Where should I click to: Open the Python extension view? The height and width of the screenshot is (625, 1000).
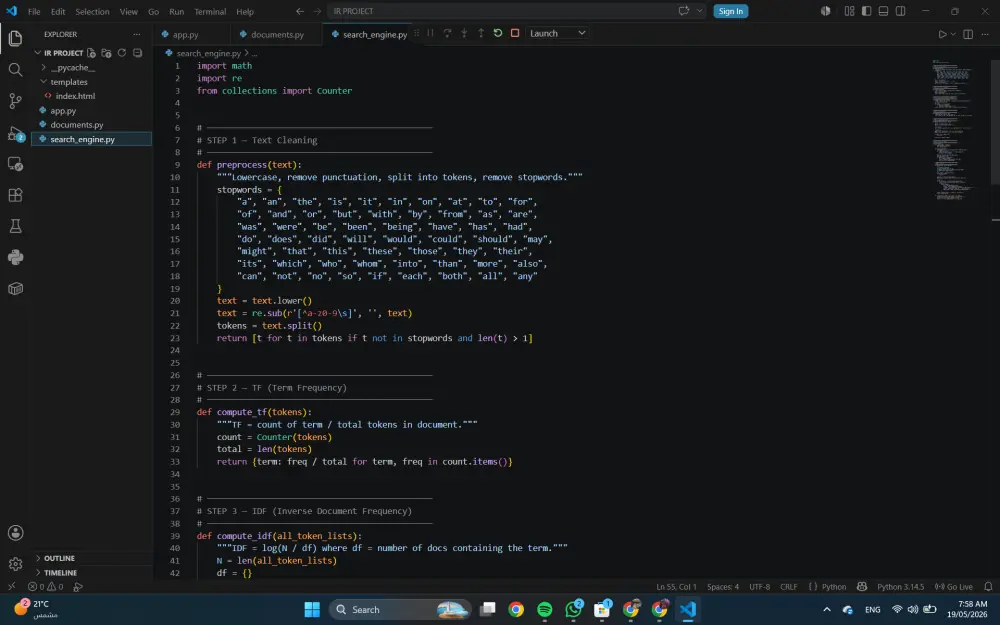15,257
